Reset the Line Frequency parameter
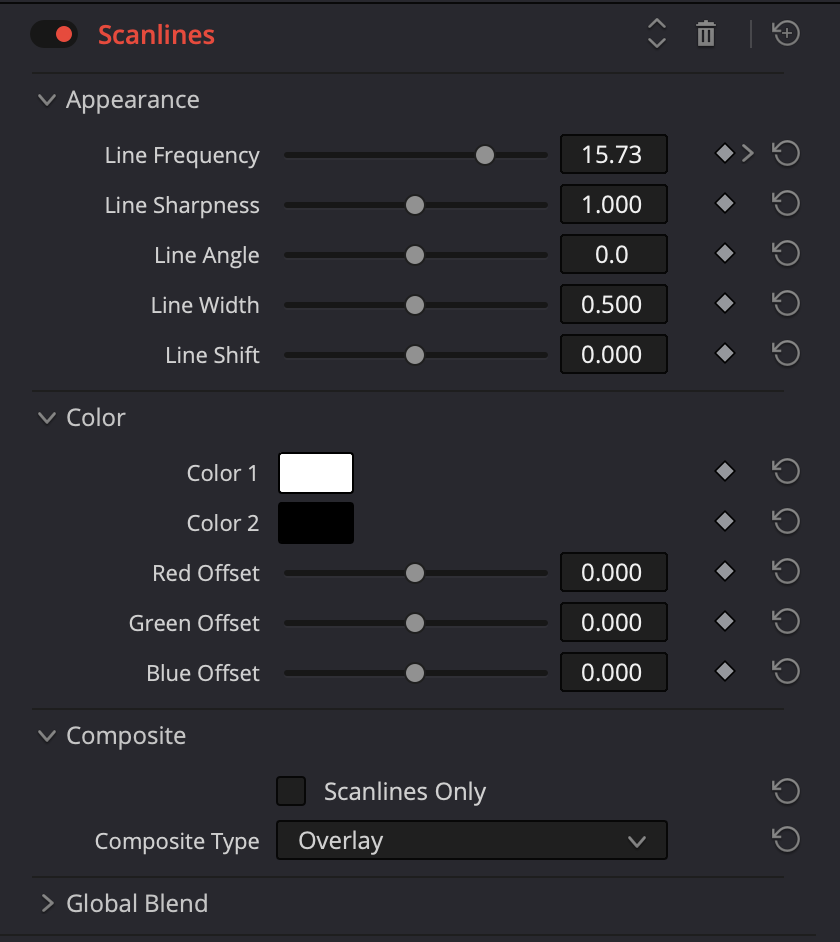Viewport: 840px width, 942px height. point(786,153)
